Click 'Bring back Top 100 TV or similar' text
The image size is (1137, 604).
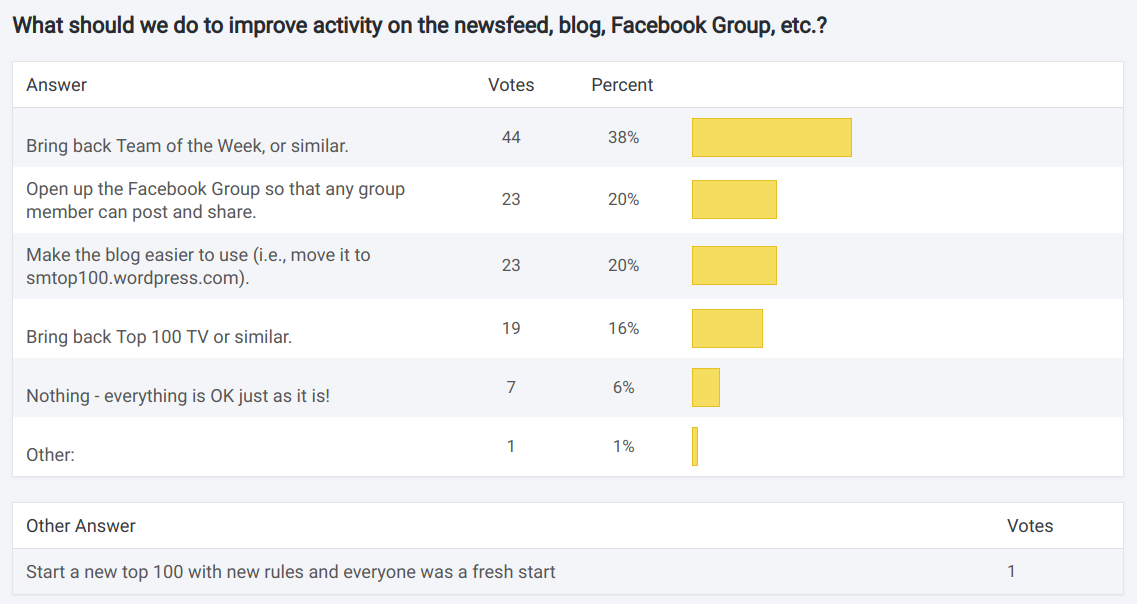click(159, 337)
